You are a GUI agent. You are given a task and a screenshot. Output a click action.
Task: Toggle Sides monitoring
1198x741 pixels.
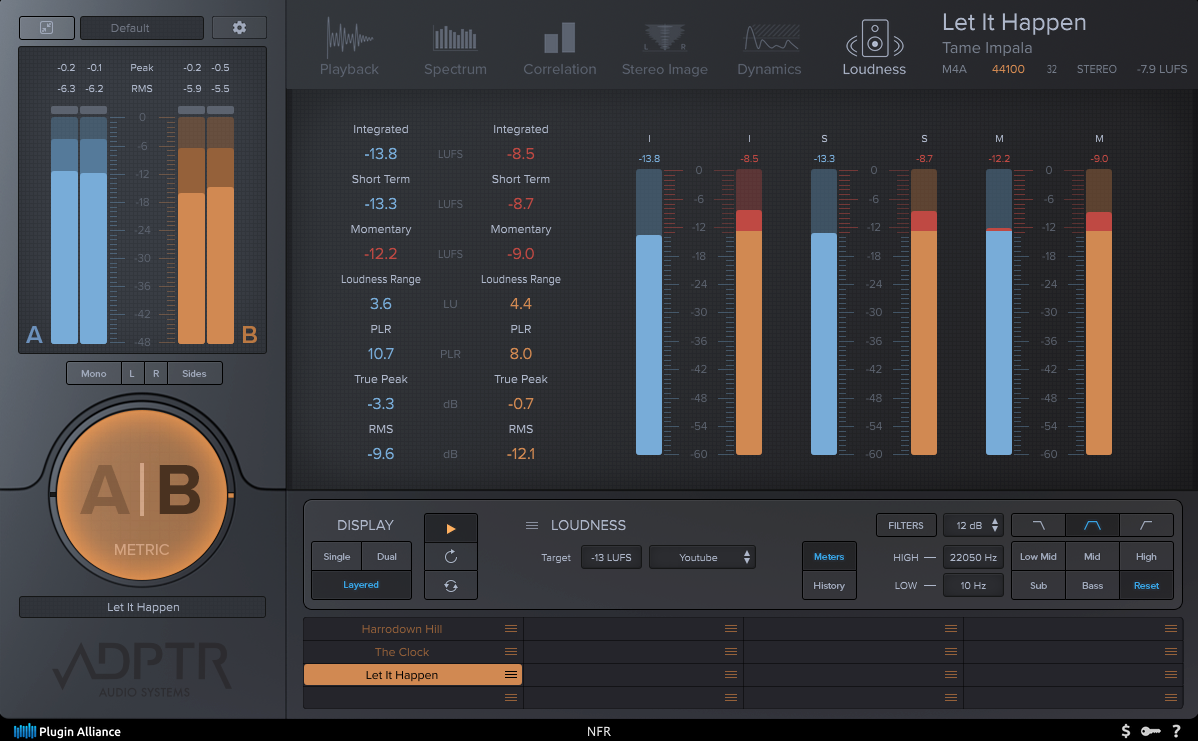(194, 374)
